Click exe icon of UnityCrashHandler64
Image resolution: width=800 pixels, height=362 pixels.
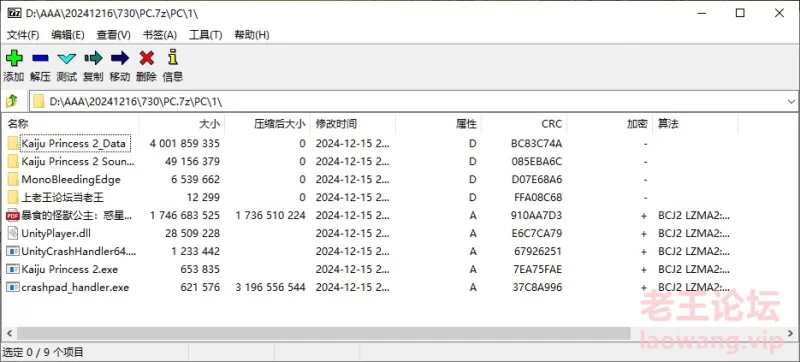tap(13, 251)
